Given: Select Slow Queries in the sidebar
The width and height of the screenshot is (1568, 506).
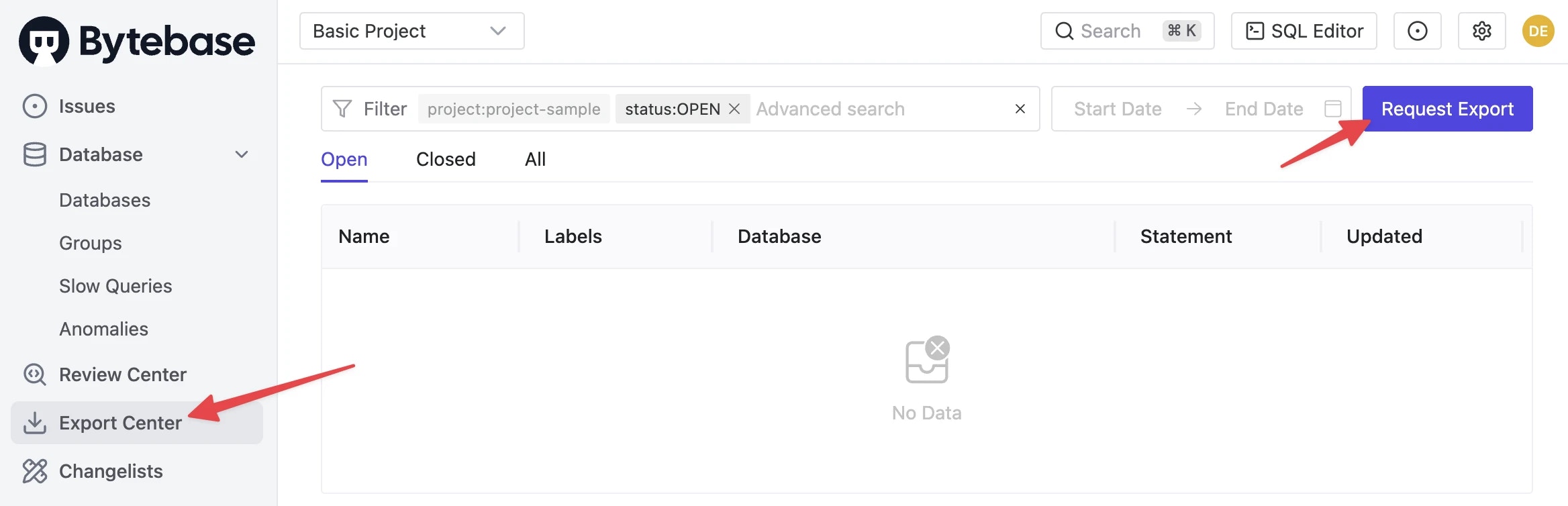Looking at the screenshot, I should click(115, 286).
